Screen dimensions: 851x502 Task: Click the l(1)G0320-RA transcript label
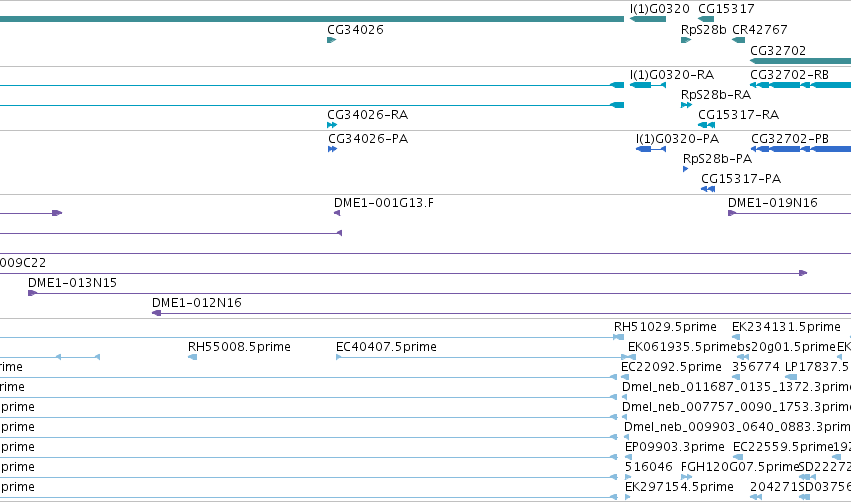[x=672, y=75]
